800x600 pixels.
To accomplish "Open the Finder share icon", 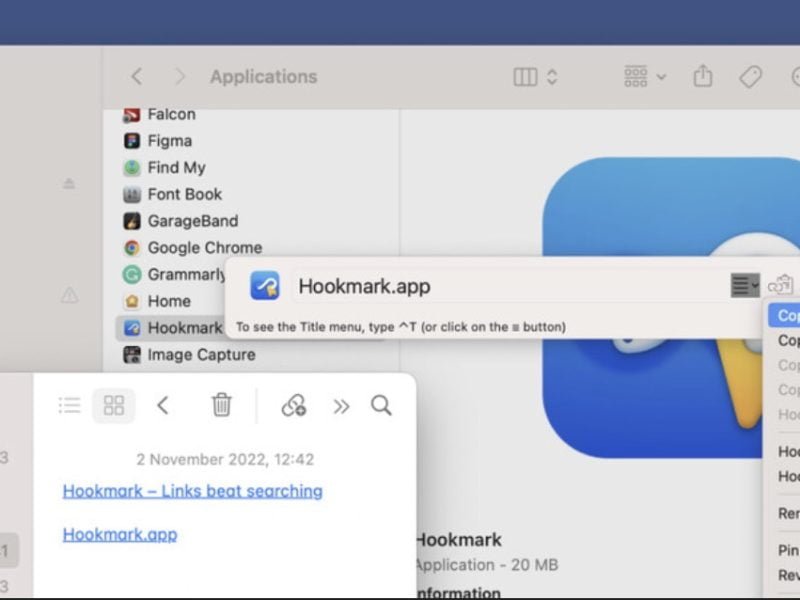I will click(703, 77).
